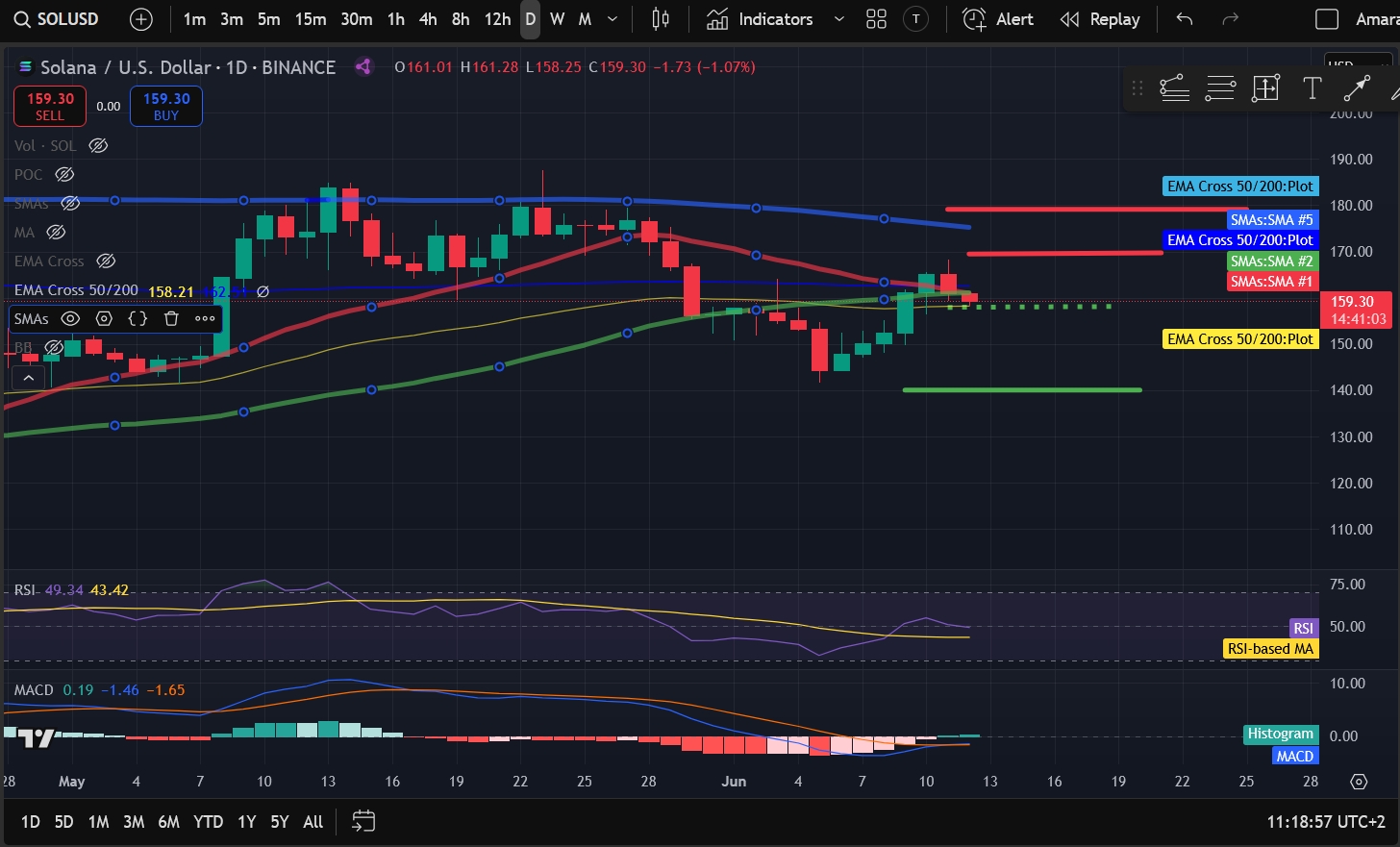Hide the active SMAs indicator with its eye
The image size is (1400, 847).
click(70, 318)
